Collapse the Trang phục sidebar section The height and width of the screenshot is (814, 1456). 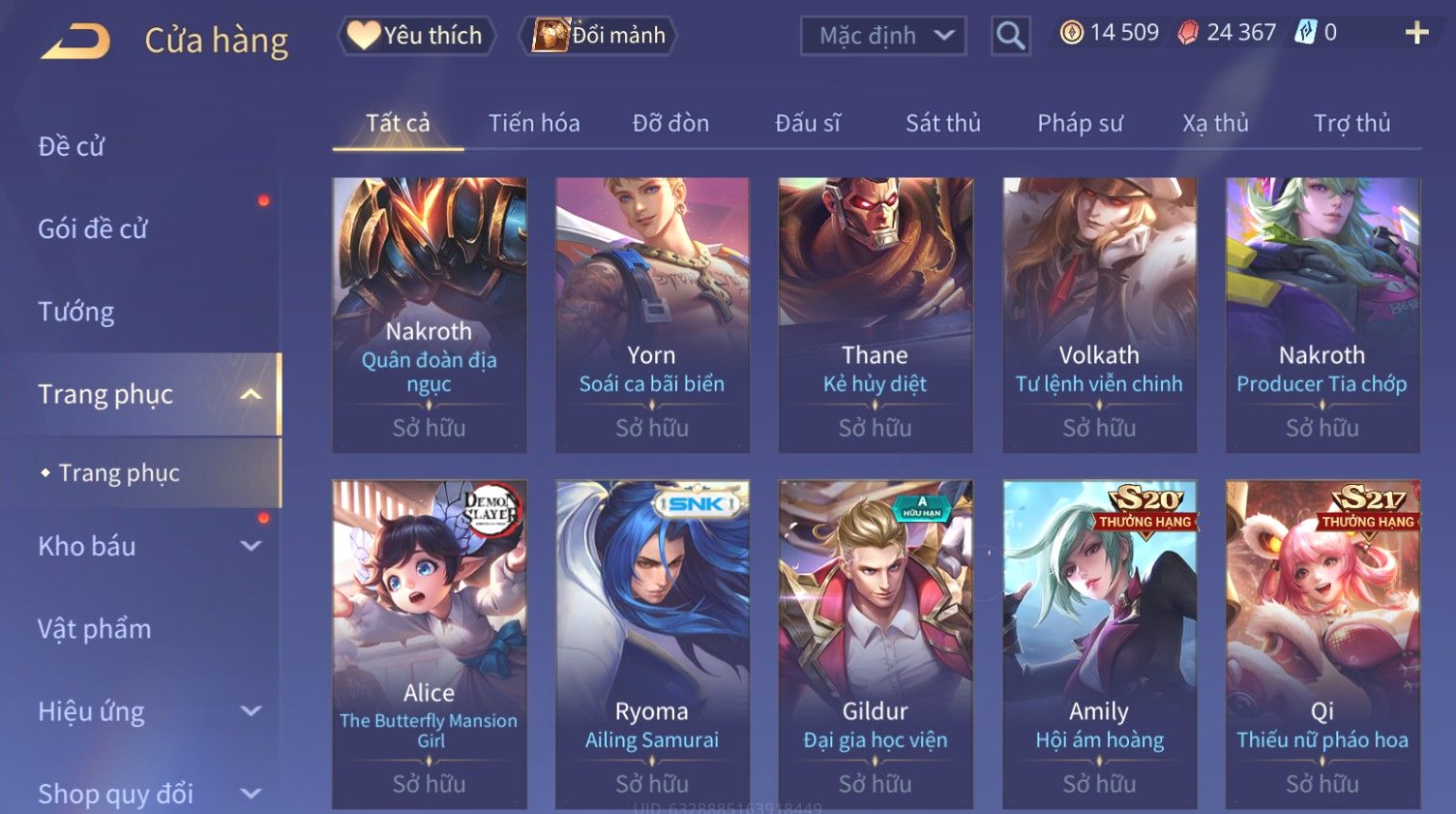(251, 394)
